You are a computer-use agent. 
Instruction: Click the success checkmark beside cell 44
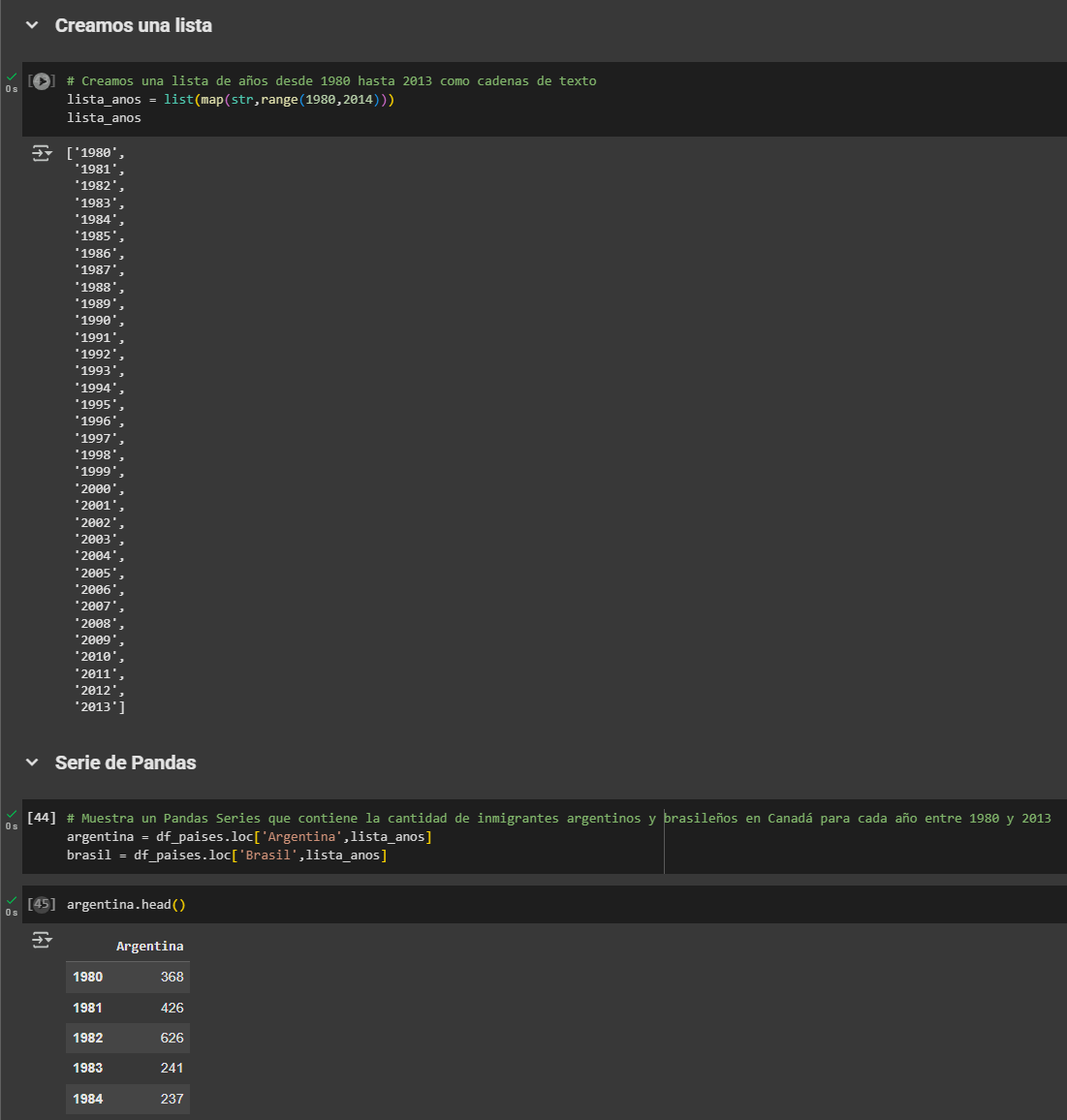click(12, 814)
